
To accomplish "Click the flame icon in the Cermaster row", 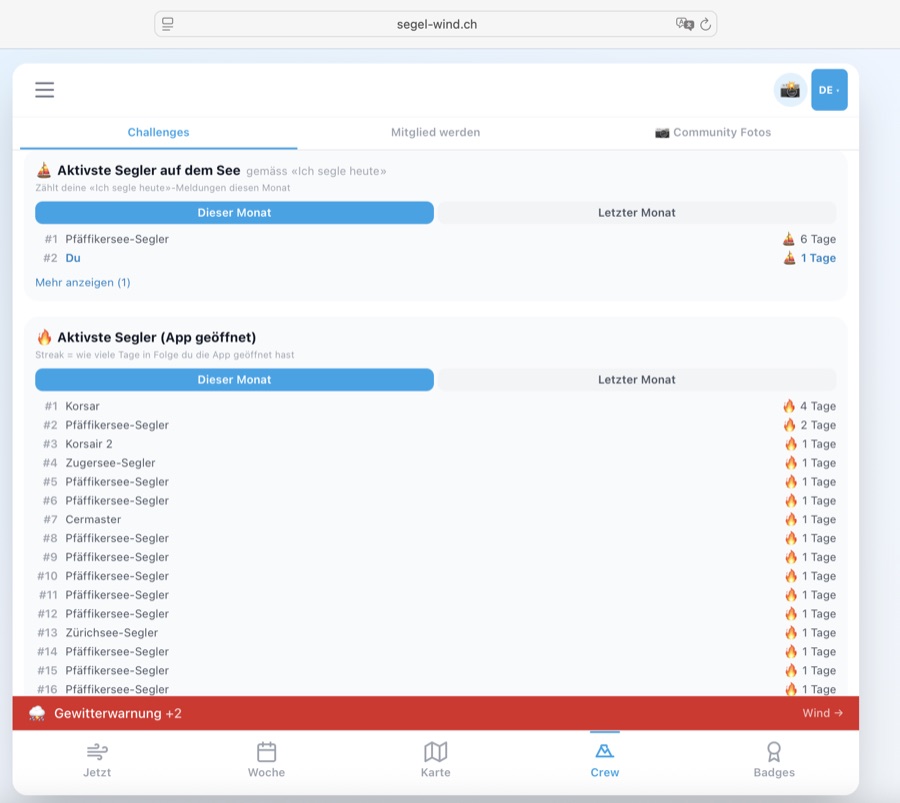I will (791, 519).
